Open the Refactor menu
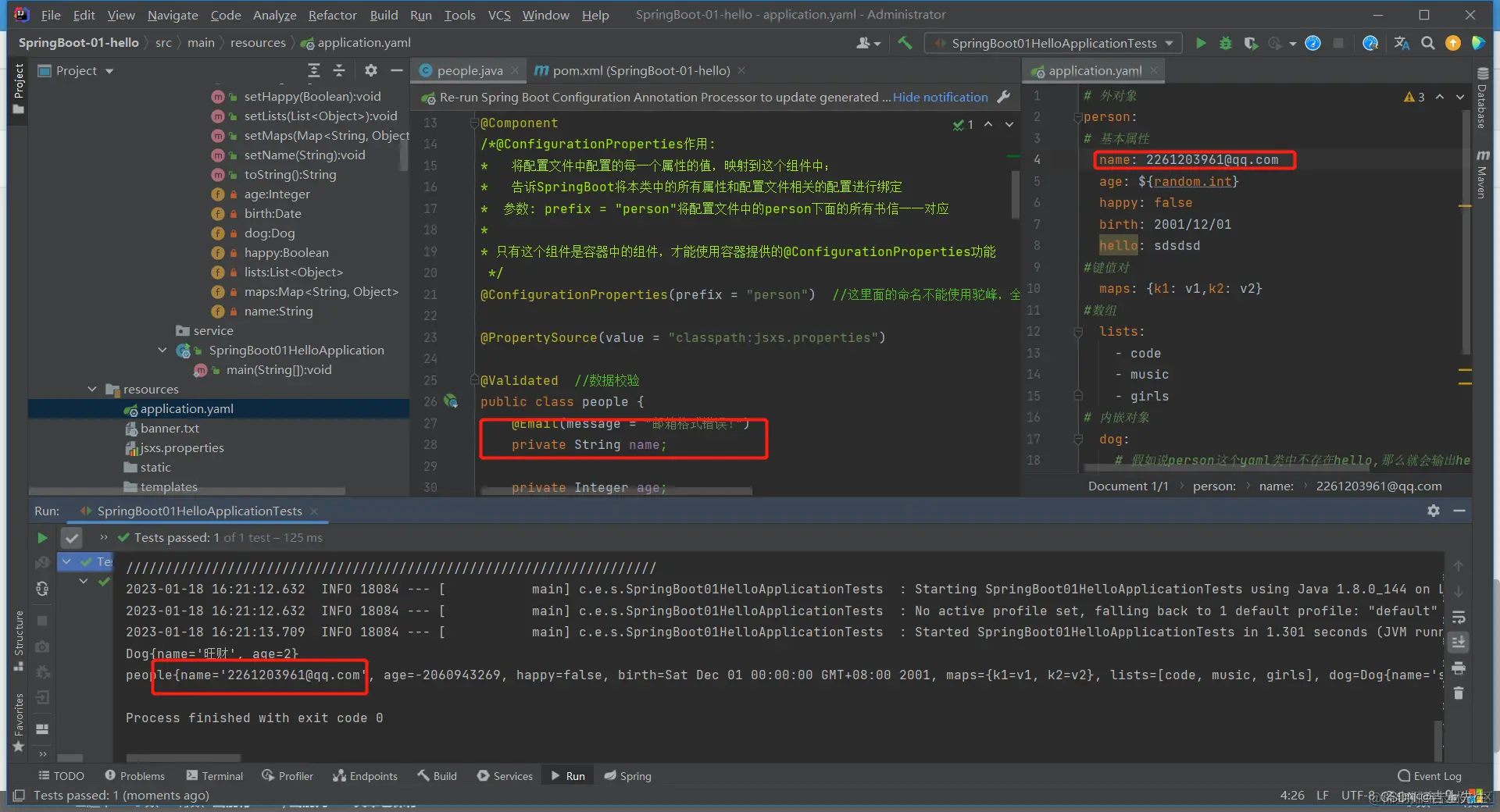This screenshot has width=1500, height=812. 332,15
